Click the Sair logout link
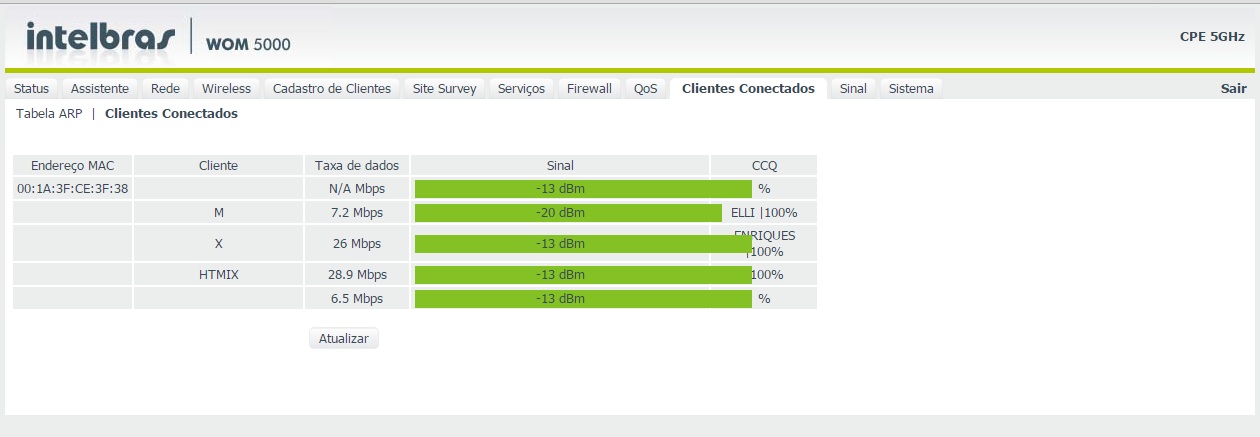The width and height of the screenshot is (1260, 437). 1233,88
